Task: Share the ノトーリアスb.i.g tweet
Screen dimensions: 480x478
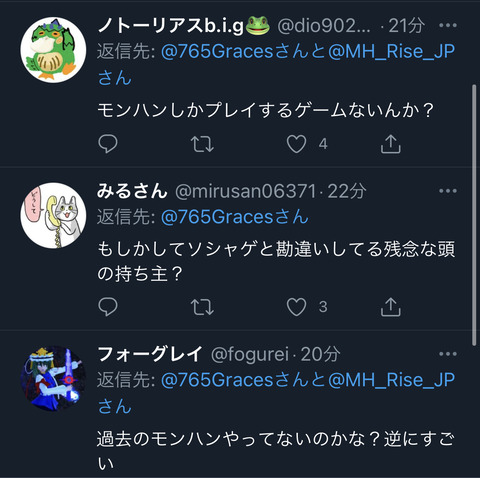Action: 390,144
